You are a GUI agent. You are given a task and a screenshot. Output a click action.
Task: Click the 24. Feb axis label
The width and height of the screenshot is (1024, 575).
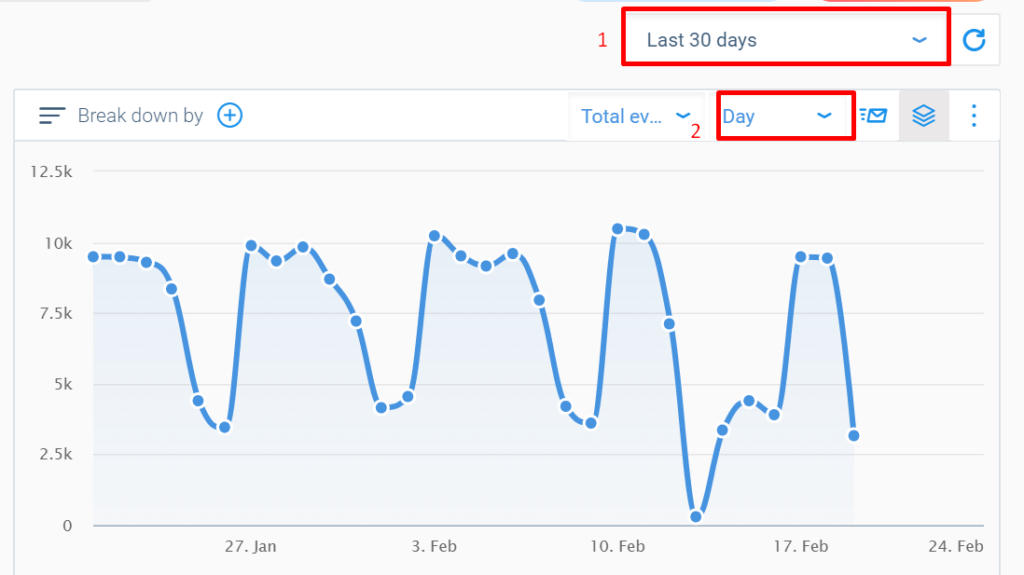955,546
